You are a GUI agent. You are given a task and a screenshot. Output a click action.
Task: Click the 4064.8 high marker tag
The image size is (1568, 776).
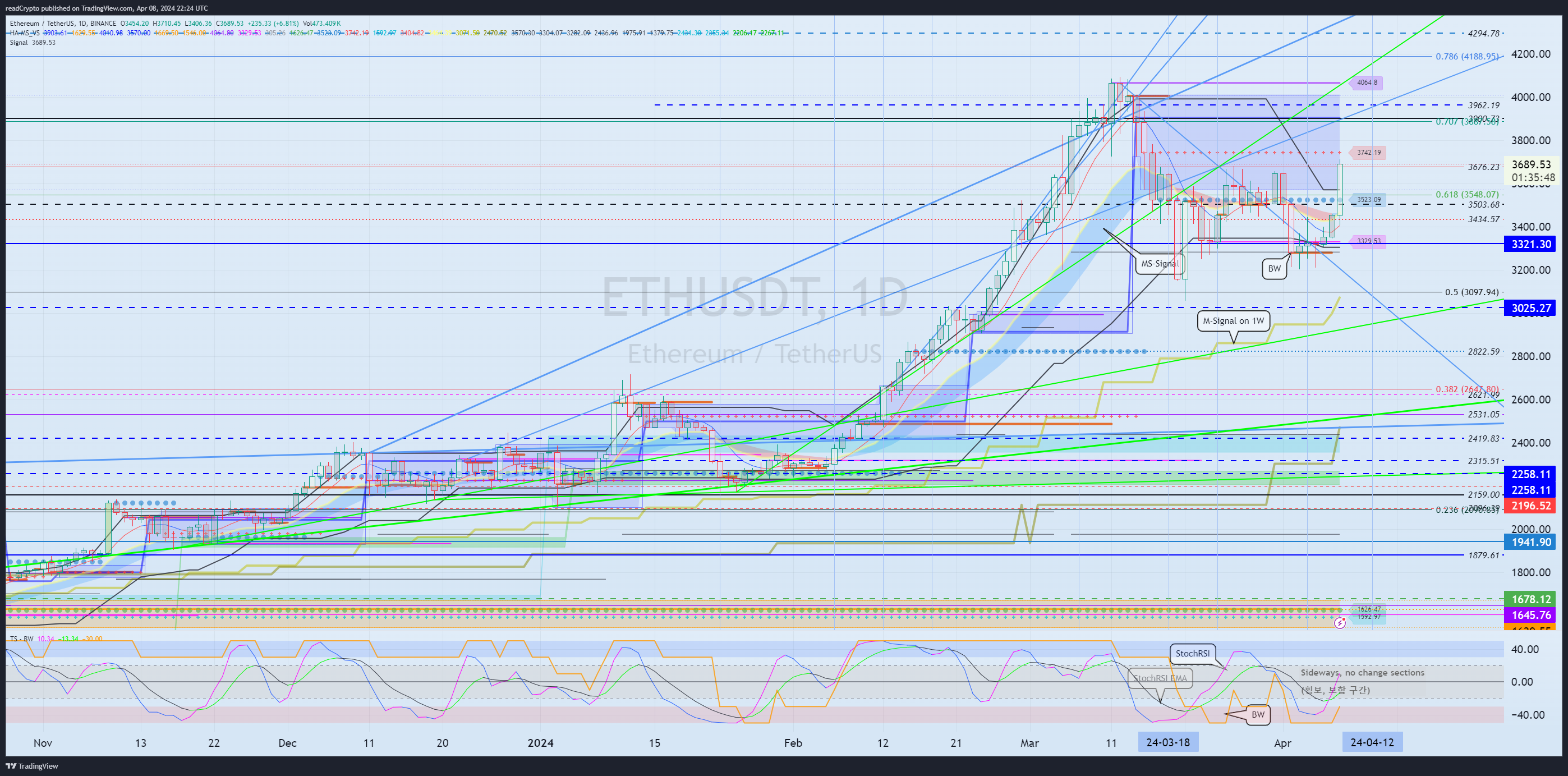[x=1367, y=83]
